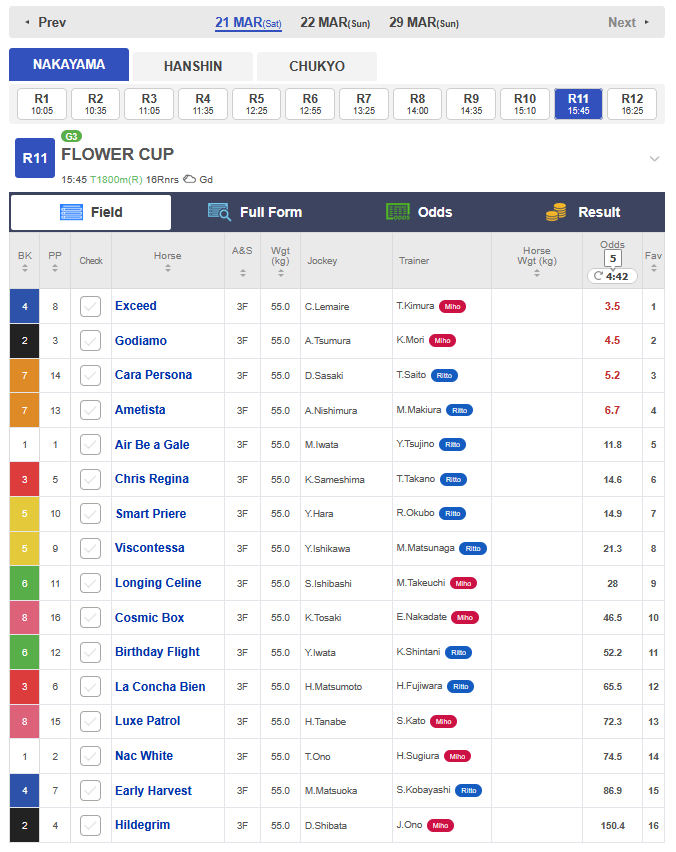Switch to the Odds tab
The image size is (676, 852).
[419, 212]
